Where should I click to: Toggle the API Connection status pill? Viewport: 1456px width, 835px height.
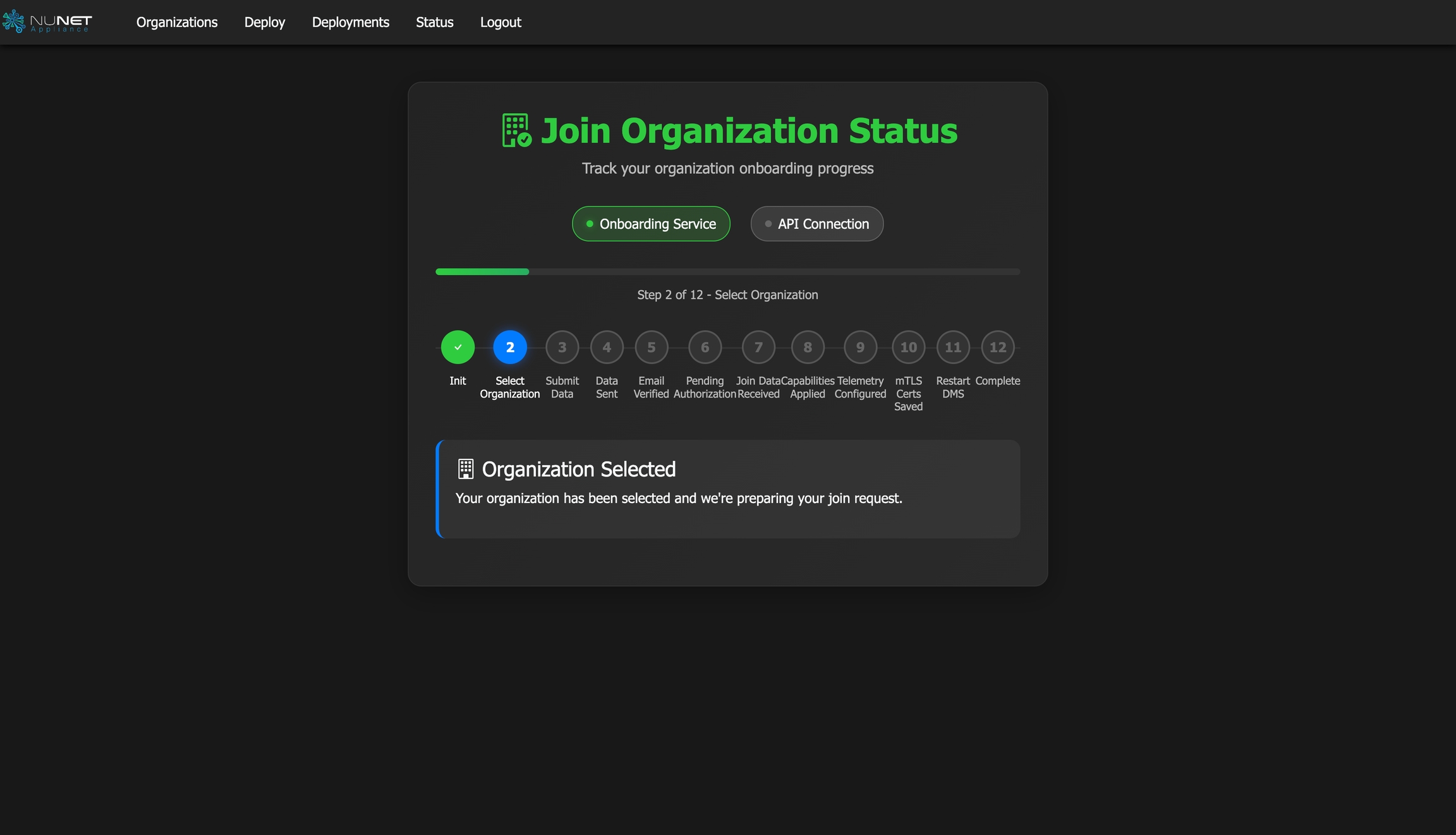[x=816, y=224]
